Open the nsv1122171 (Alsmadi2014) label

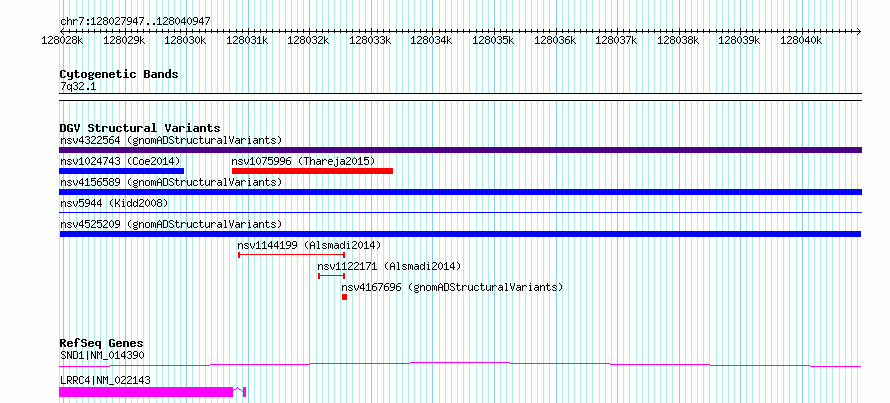point(389,266)
